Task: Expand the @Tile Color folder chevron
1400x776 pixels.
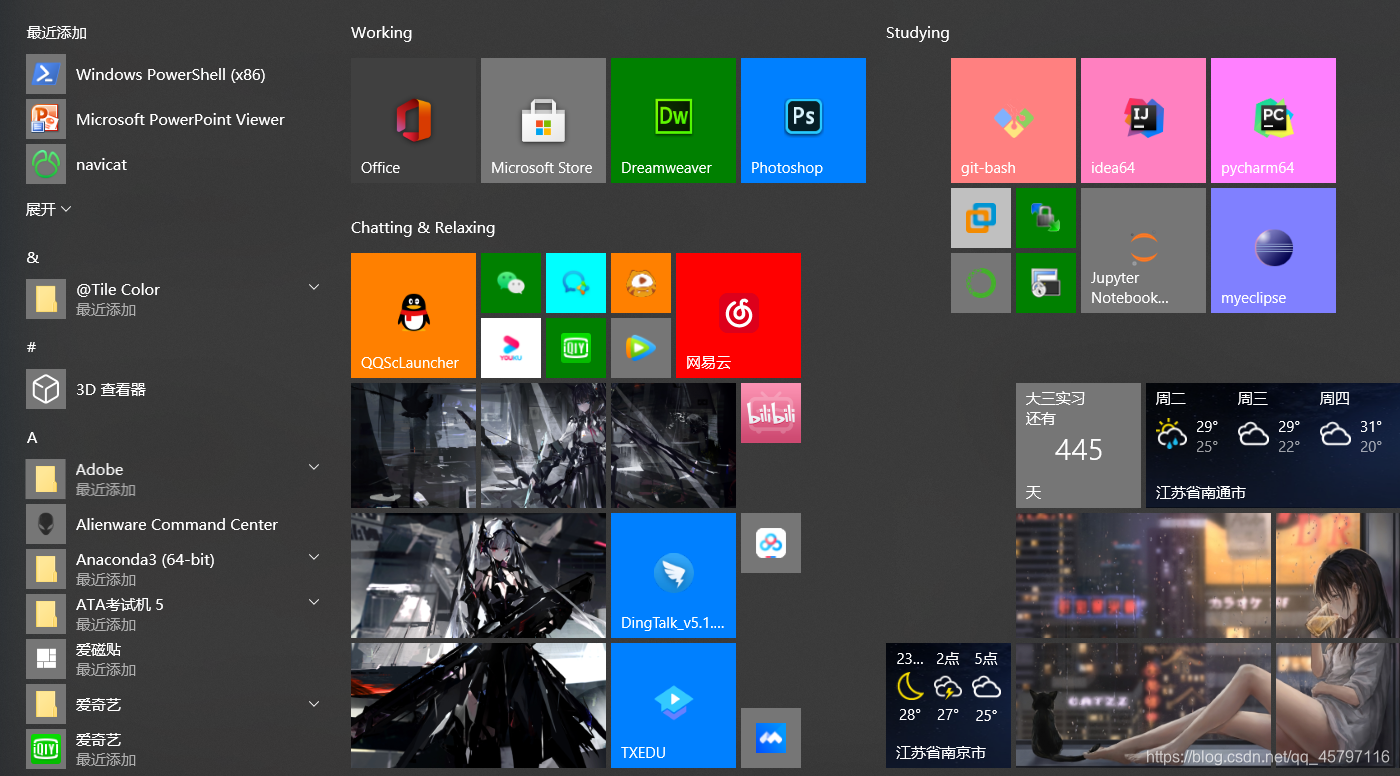Action: coord(314,288)
